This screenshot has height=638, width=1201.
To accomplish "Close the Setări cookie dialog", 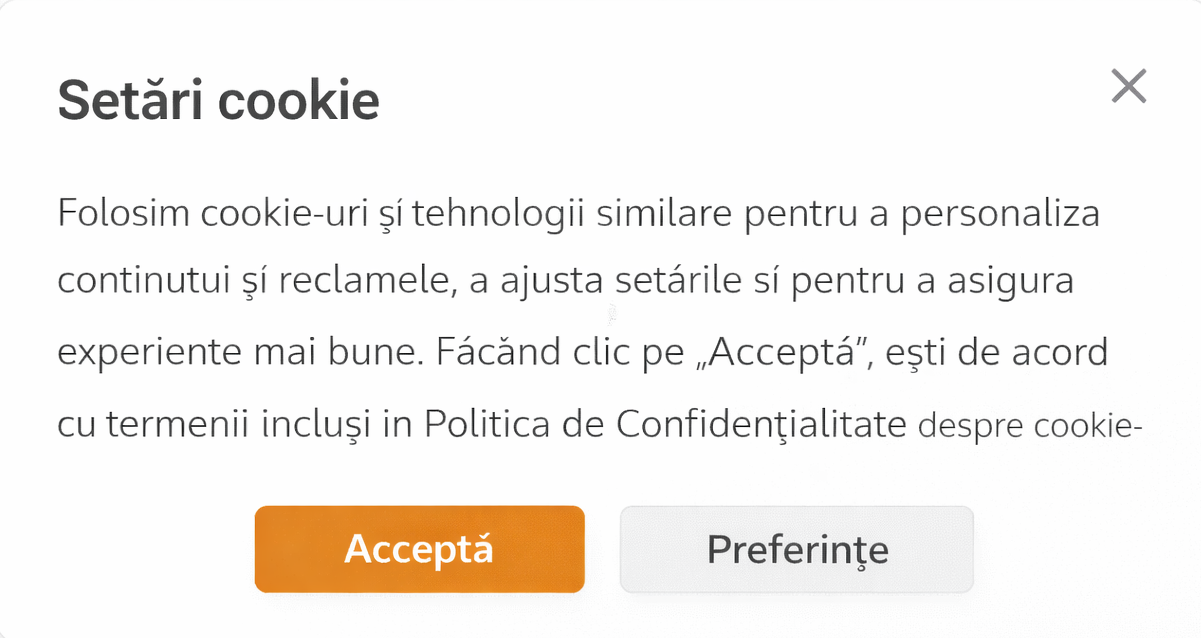I will 1128,87.
